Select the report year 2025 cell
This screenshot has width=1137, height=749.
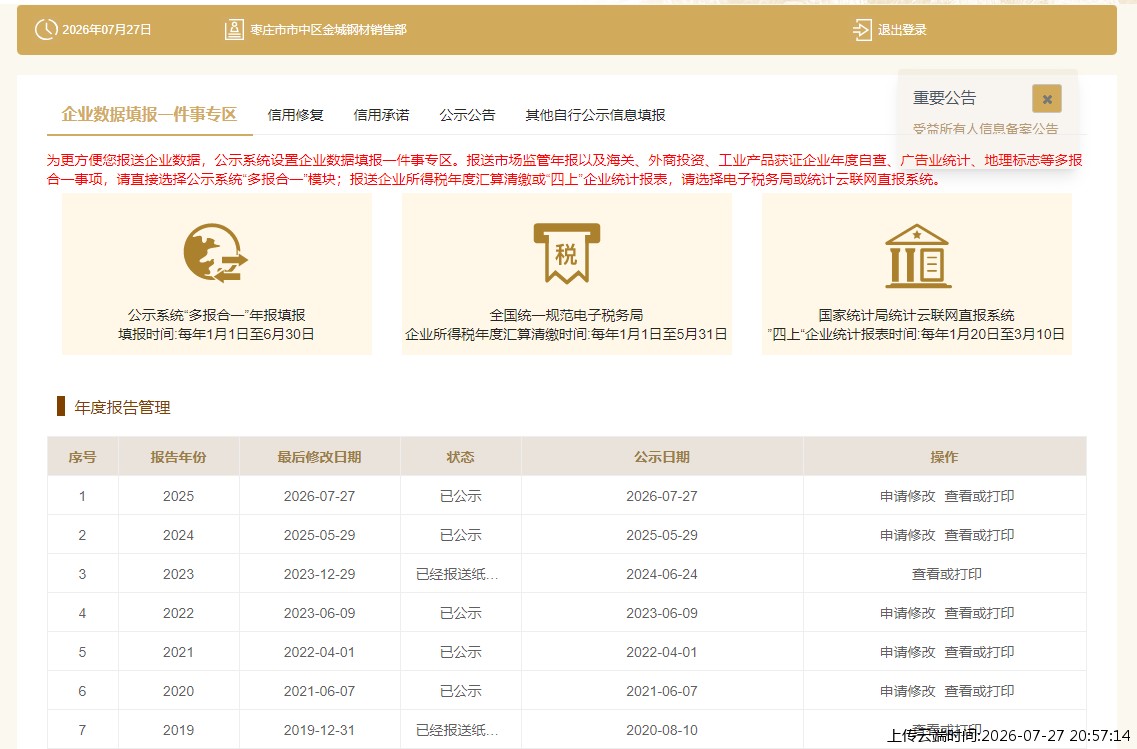178,496
